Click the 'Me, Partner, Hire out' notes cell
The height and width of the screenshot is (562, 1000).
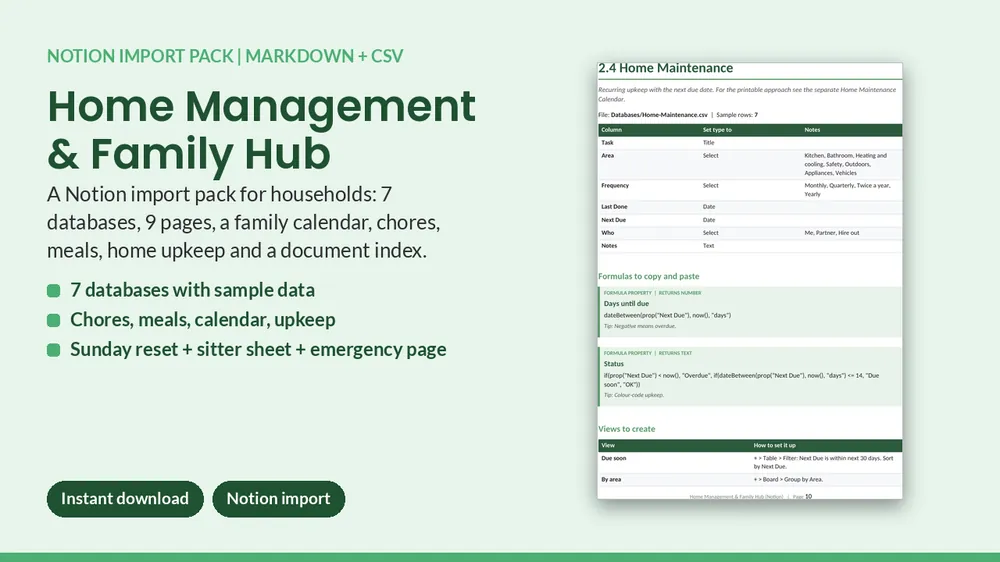pos(832,233)
